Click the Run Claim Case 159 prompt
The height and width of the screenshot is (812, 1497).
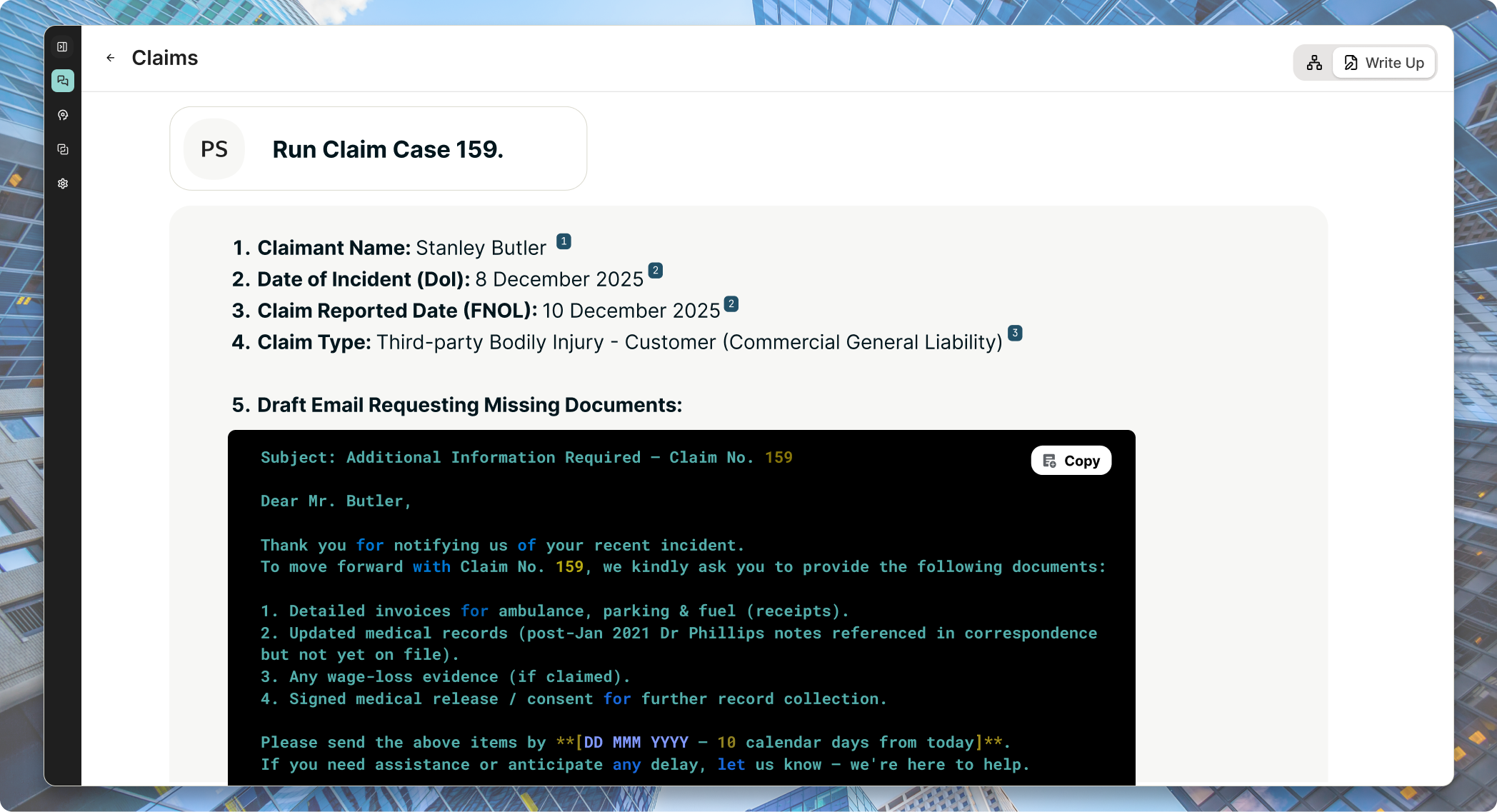[x=388, y=149]
